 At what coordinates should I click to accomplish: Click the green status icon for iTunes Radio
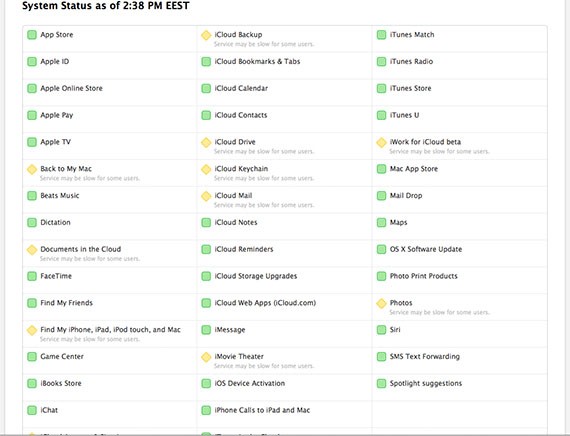[381, 62]
